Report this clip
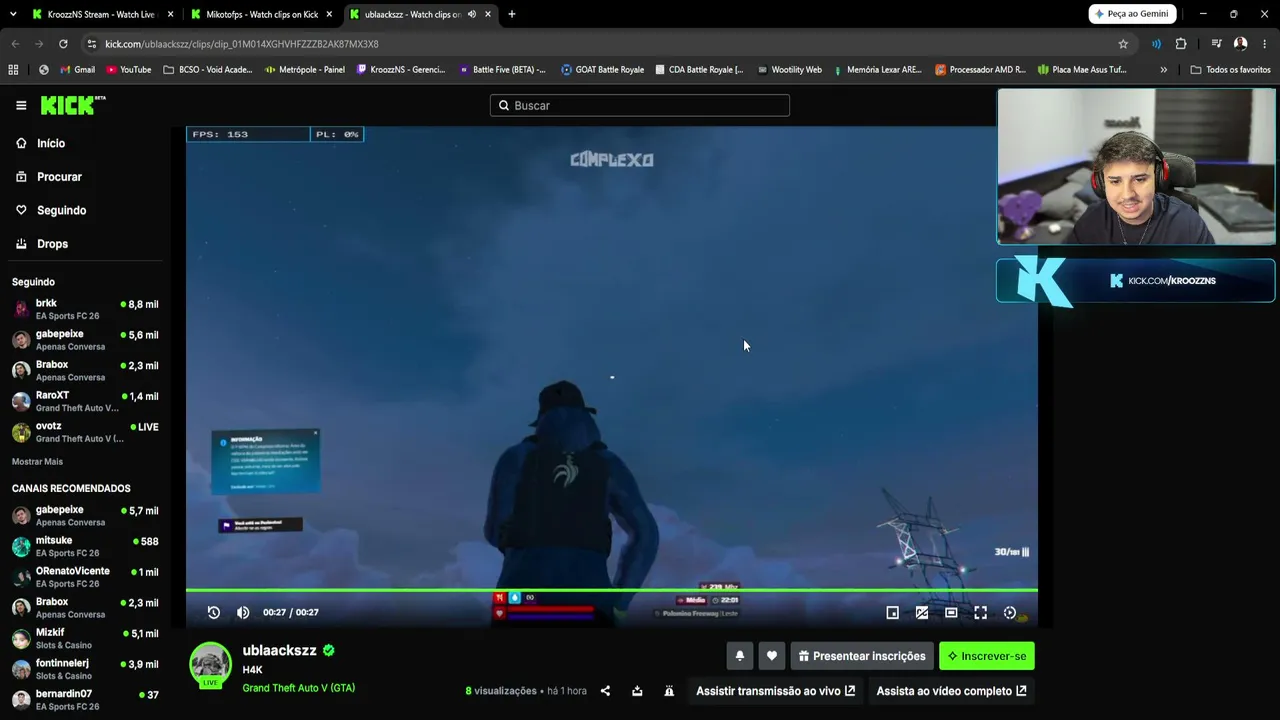 click(669, 691)
